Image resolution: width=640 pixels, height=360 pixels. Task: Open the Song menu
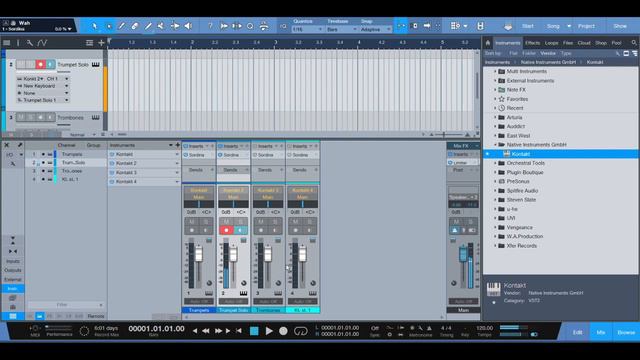[x=553, y=26]
